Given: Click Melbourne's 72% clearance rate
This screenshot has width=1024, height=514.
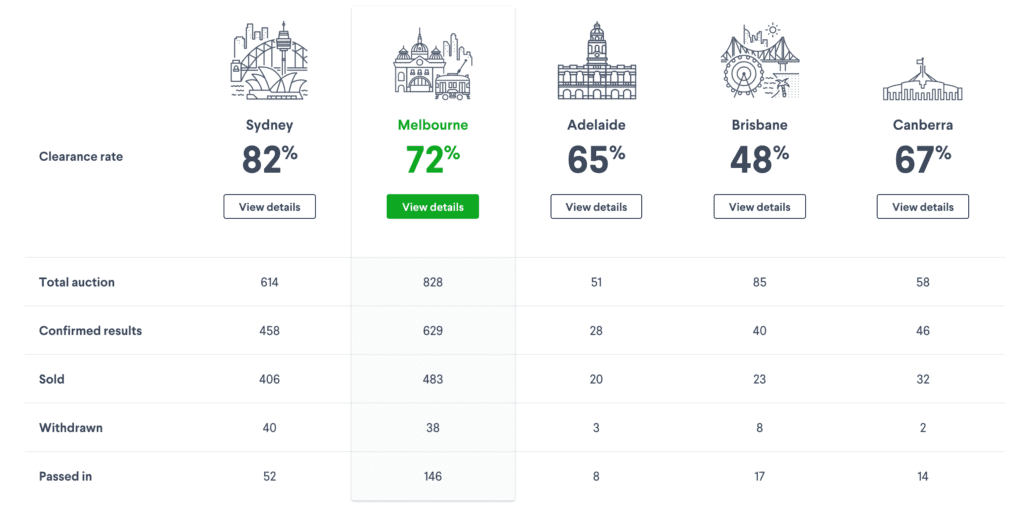Looking at the screenshot, I should click(x=433, y=159).
